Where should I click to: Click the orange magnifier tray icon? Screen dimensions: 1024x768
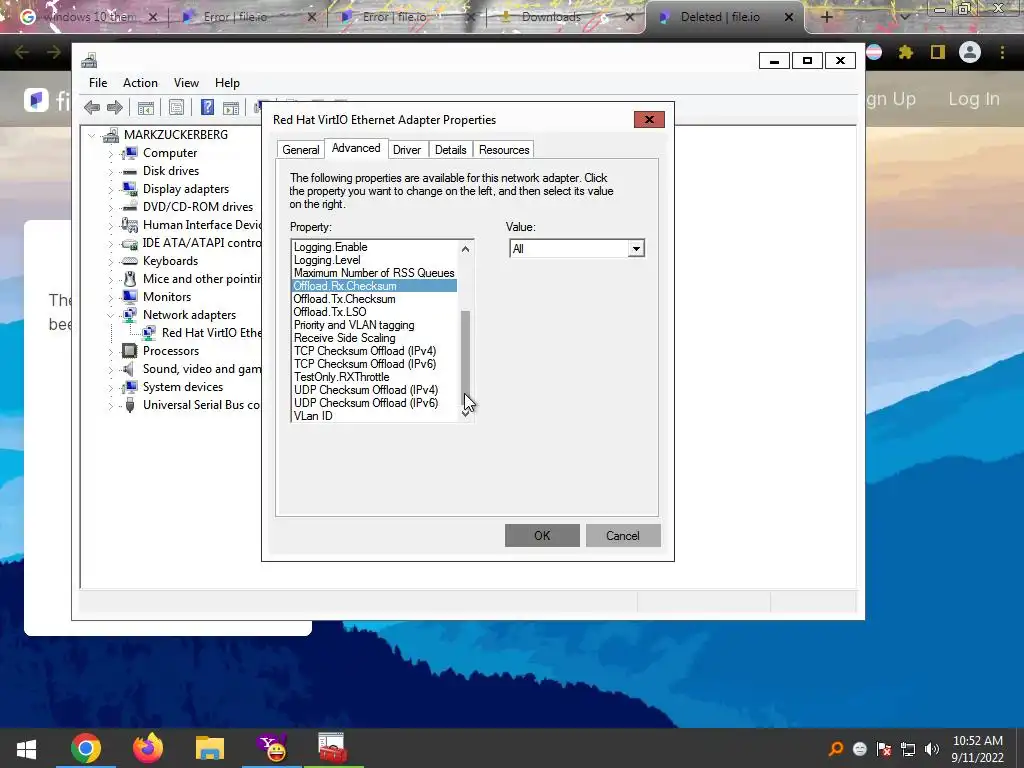click(x=836, y=749)
